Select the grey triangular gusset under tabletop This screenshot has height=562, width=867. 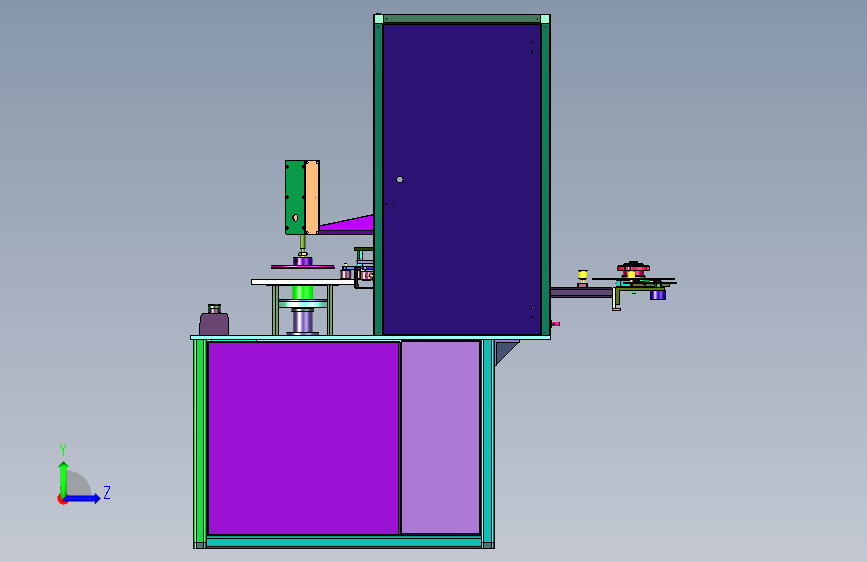tap(505, 352)
